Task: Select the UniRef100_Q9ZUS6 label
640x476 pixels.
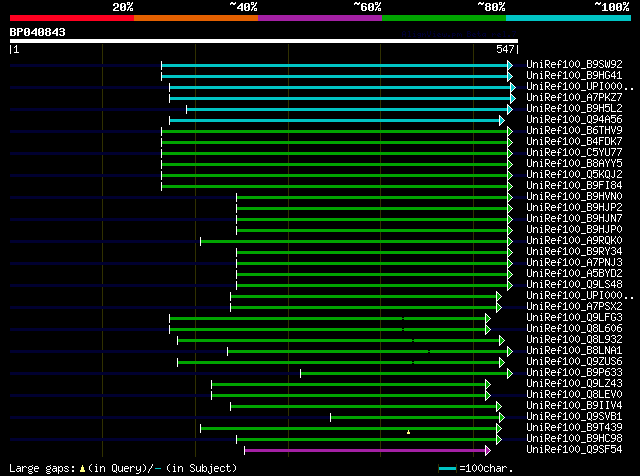Action: pyautogui.click(x=574, y=362)
